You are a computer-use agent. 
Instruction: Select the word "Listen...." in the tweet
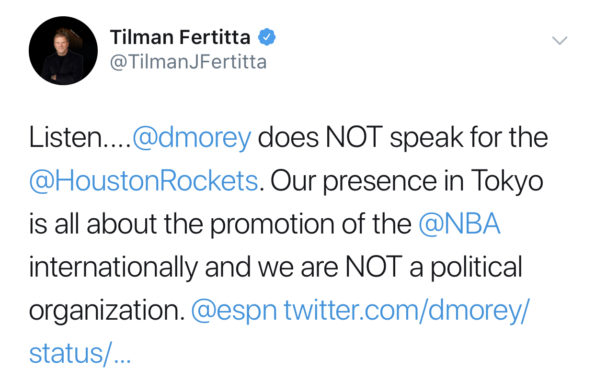point(80,137)
